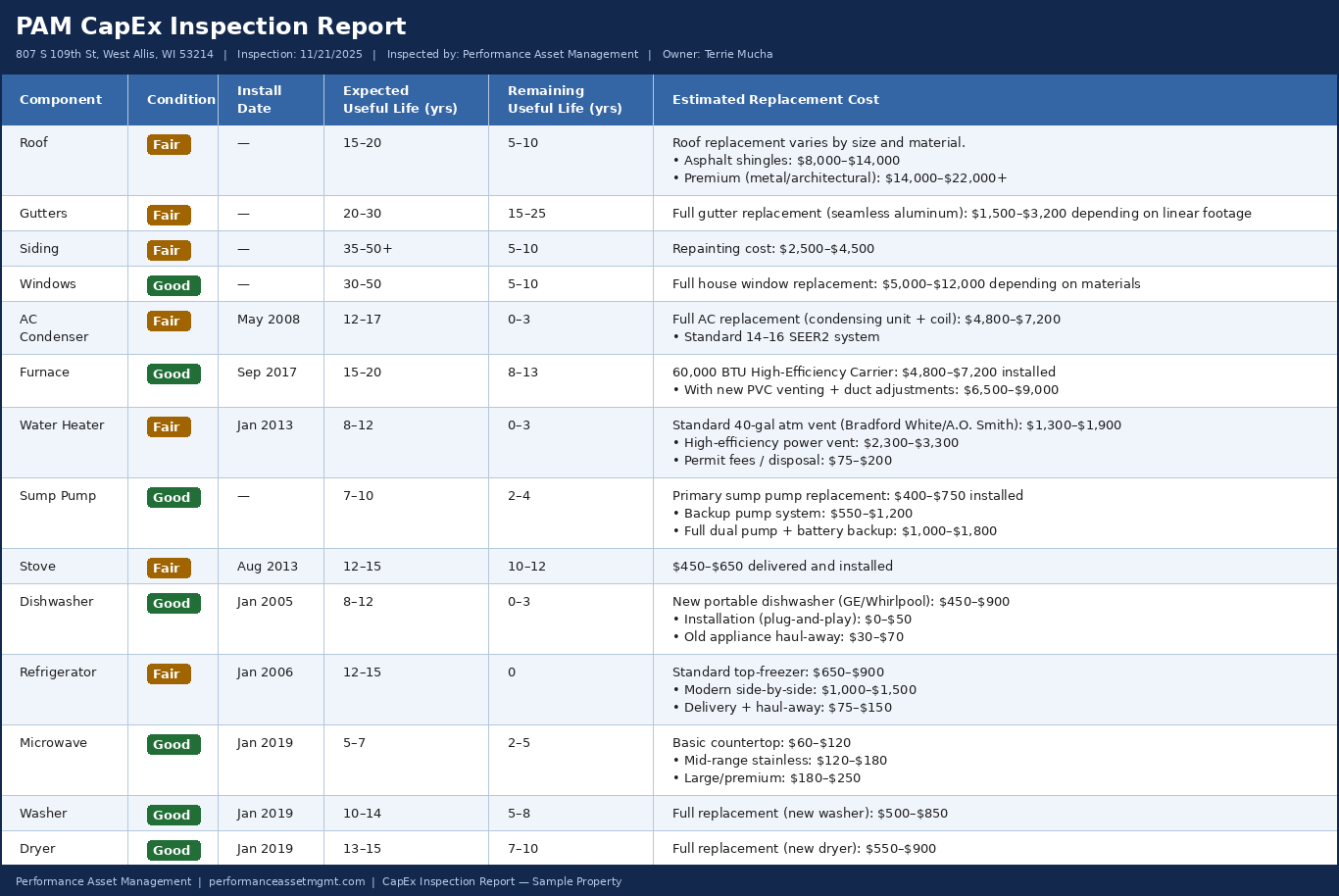Select the property address 807 S 109th St
Image resolution: width=1339 pixels, height=896 pixels.
(x=115, y=55)
